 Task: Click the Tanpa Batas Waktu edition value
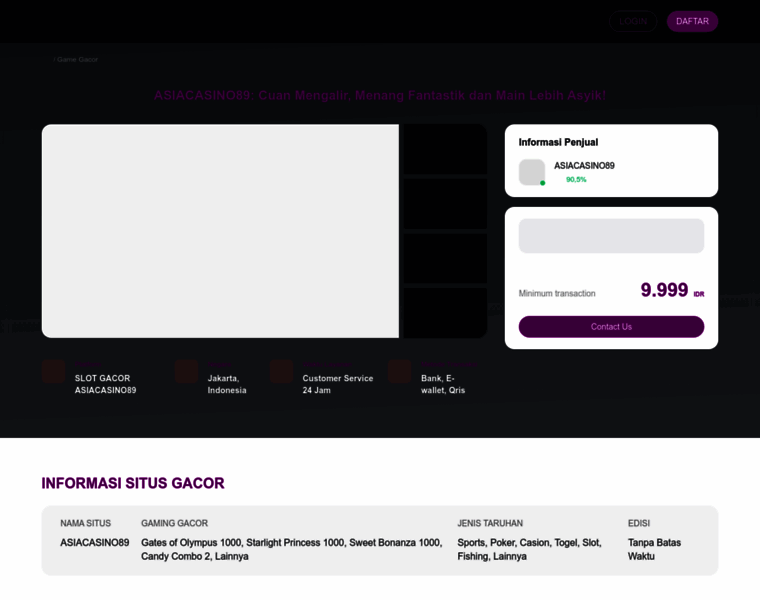coord(654,549)
